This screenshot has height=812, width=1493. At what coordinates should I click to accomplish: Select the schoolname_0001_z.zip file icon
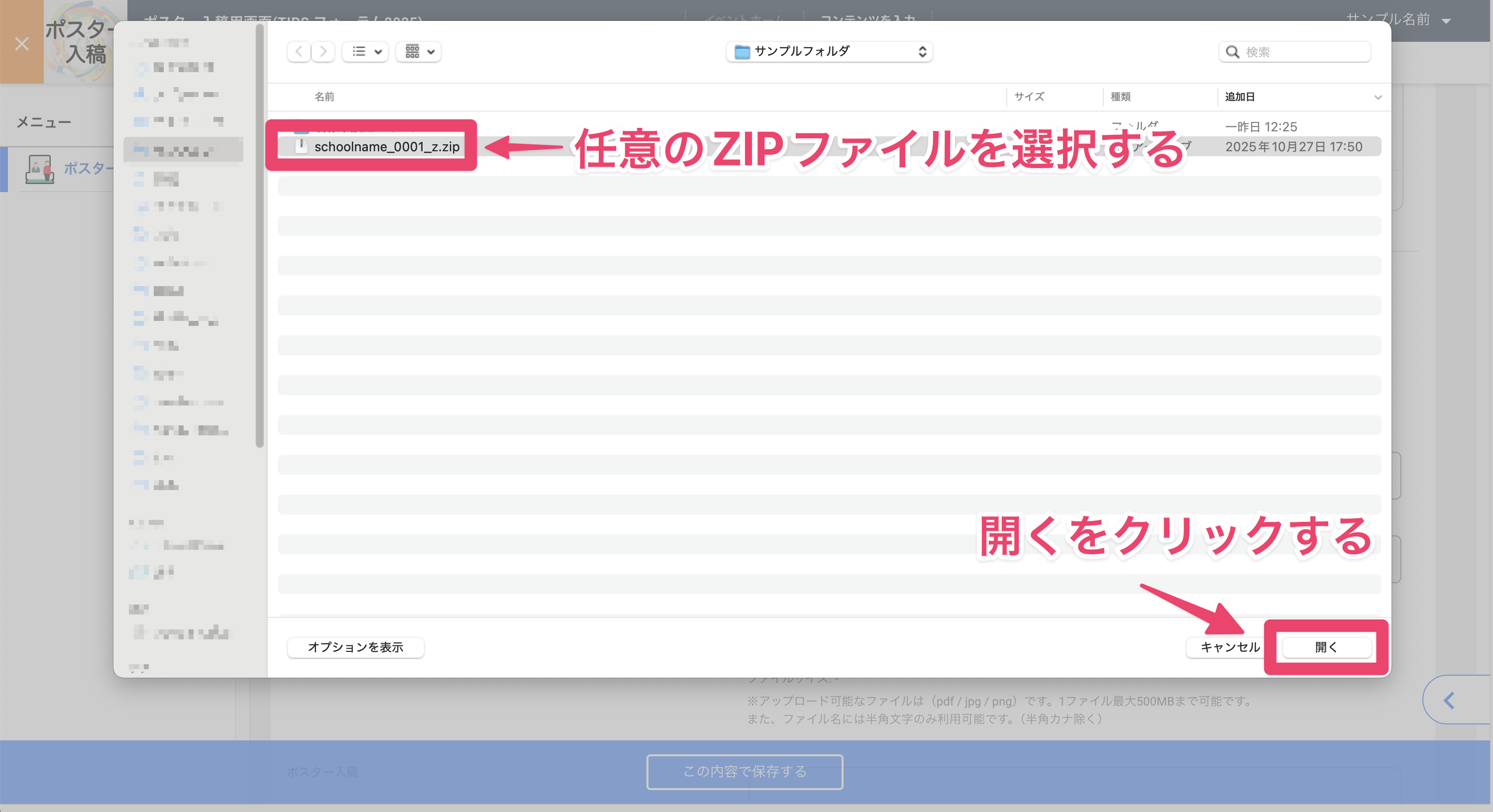(x=303, y=147)
